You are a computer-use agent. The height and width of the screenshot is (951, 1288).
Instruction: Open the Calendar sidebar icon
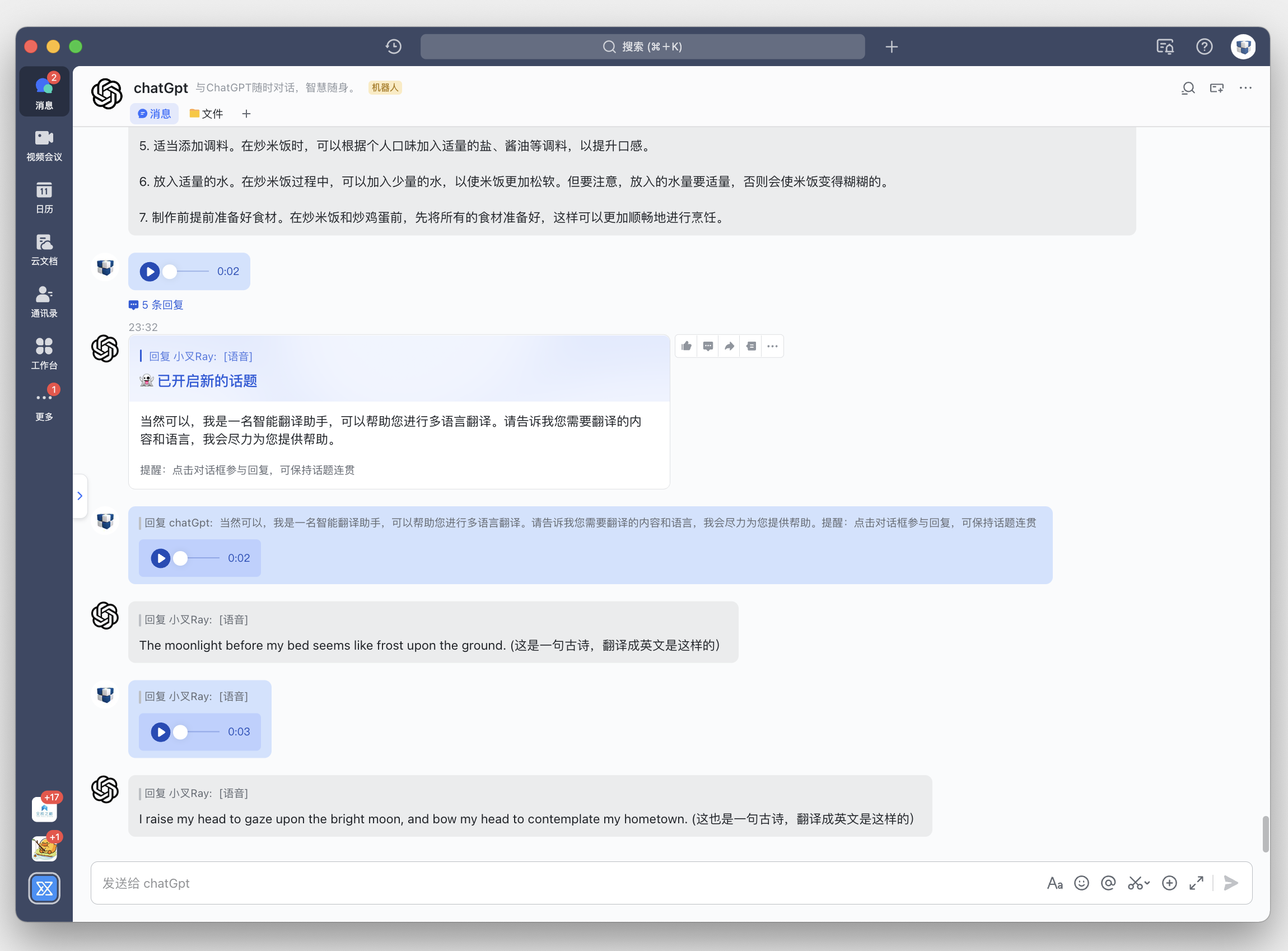pos(44,198)
